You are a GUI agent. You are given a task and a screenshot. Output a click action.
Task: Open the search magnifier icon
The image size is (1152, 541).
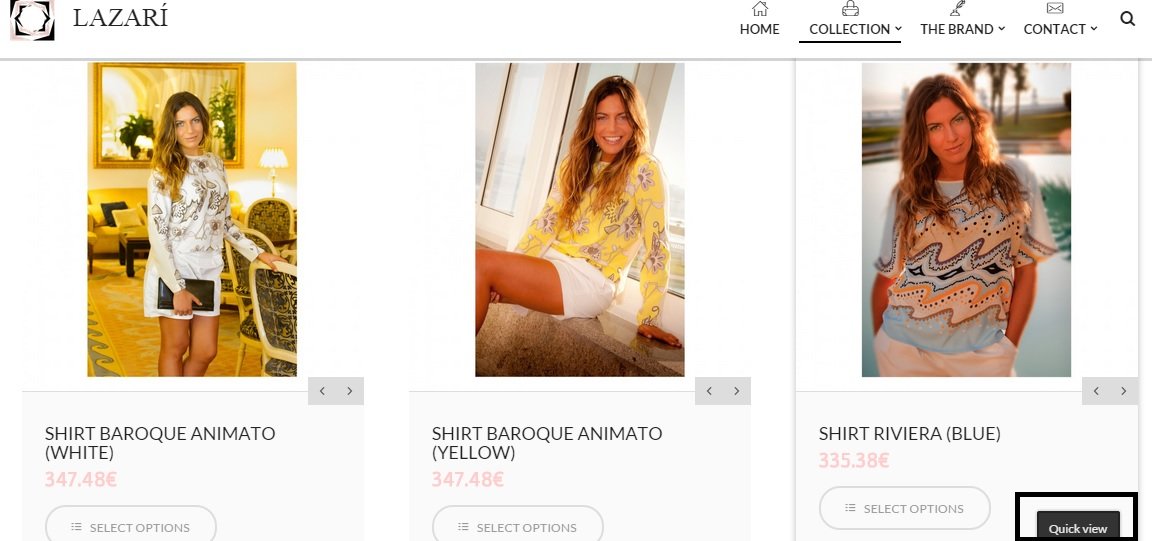tap(1128, 19)
